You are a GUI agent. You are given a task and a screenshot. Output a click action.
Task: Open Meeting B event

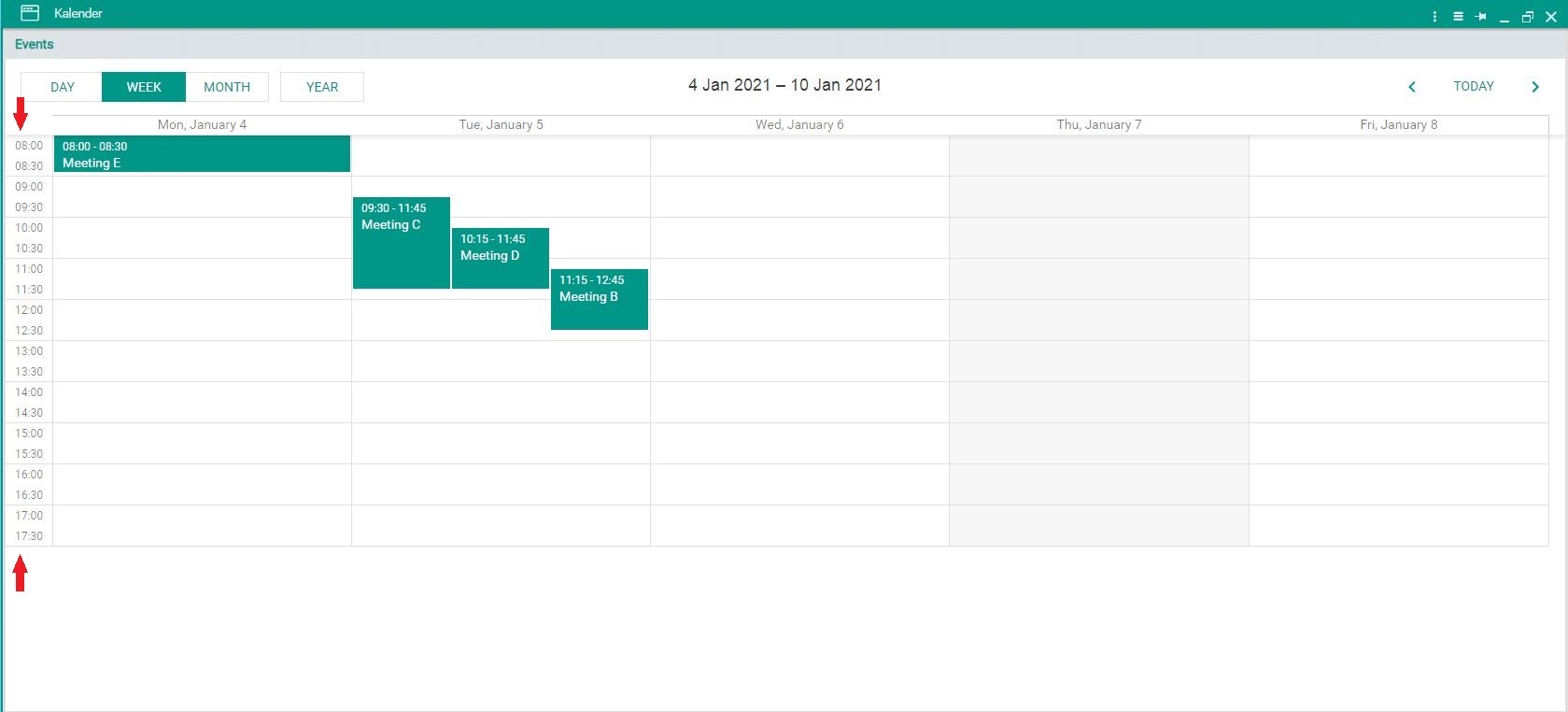[600, 299]
